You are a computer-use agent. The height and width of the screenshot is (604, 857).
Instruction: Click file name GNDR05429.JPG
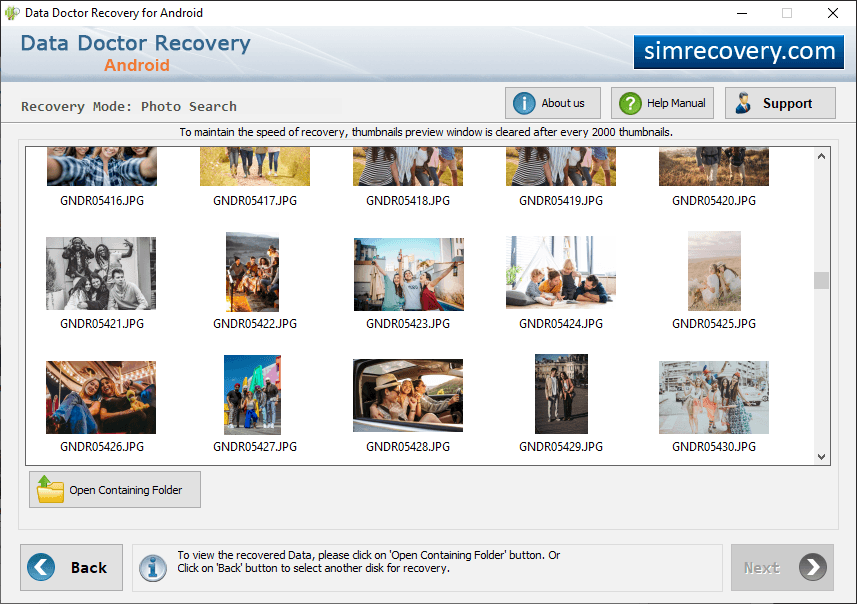pyautogui.click(x=561, y=447)
